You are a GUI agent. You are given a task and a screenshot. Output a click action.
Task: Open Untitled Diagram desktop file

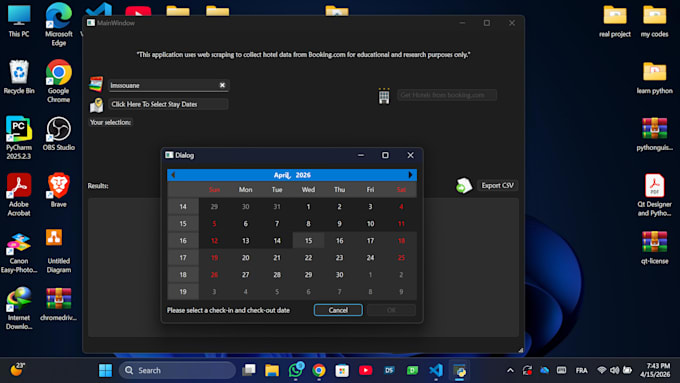(59, 252)
